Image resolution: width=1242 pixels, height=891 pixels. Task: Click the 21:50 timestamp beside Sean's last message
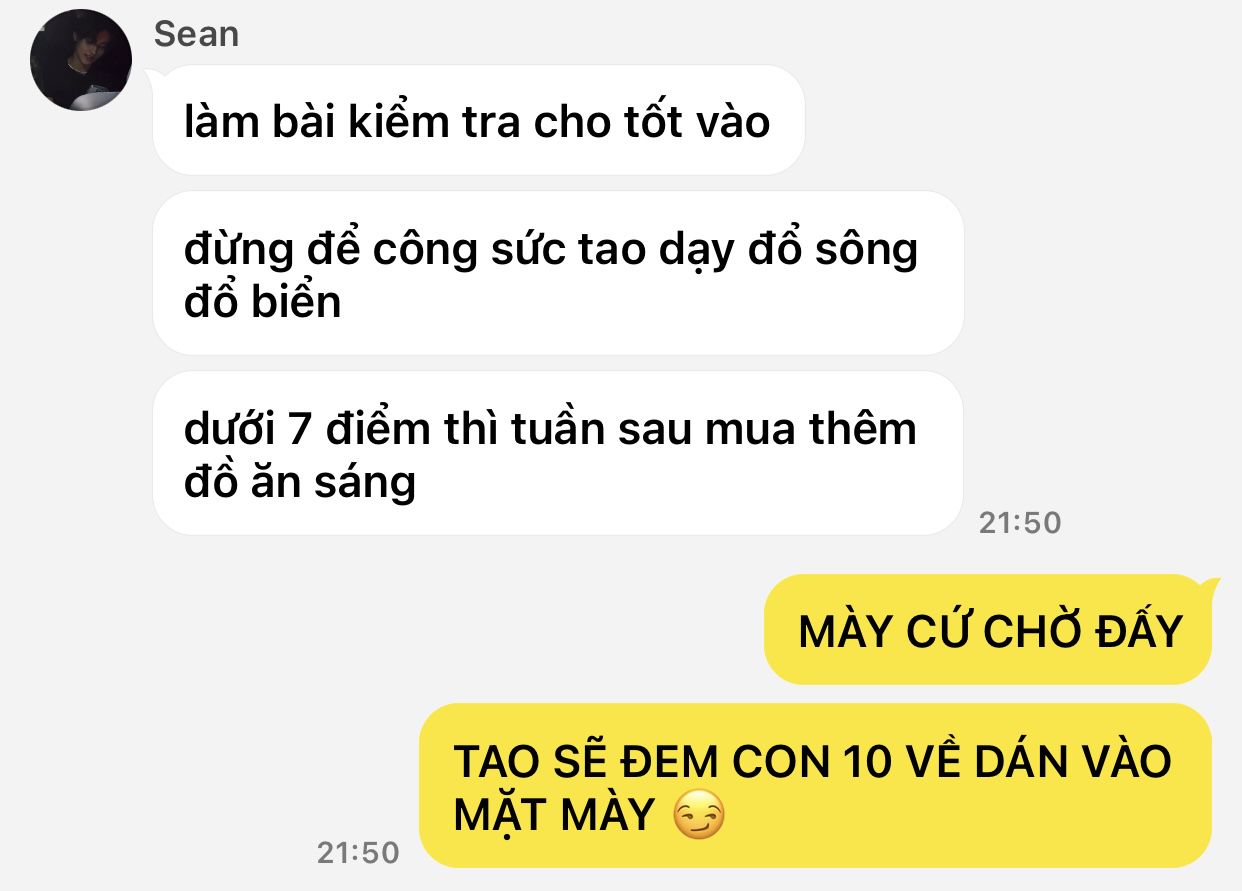[x=1020, y=522]
